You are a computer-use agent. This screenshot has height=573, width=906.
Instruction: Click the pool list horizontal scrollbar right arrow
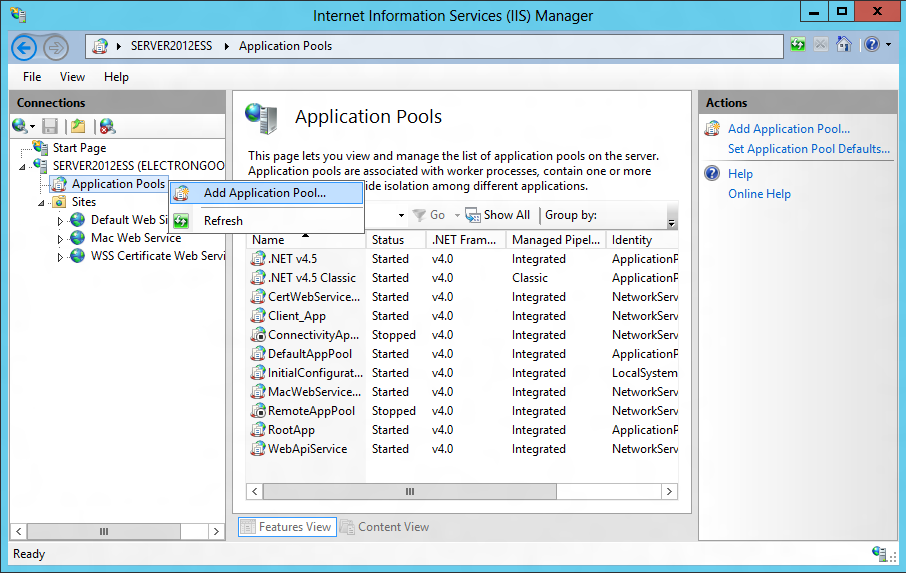669,492
